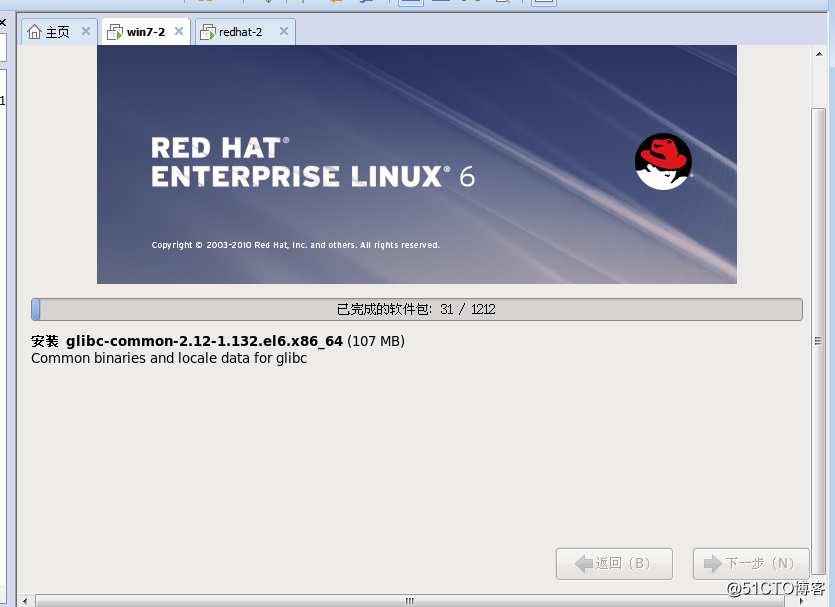
Task: Click the glibc-common package name text
Action: tap(204, 341)
